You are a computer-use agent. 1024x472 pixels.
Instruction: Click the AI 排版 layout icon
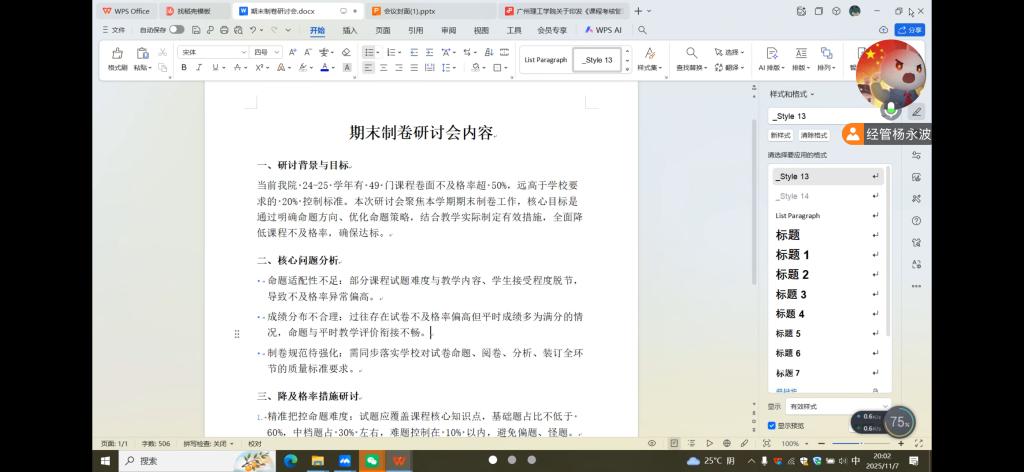coord(770,58)
